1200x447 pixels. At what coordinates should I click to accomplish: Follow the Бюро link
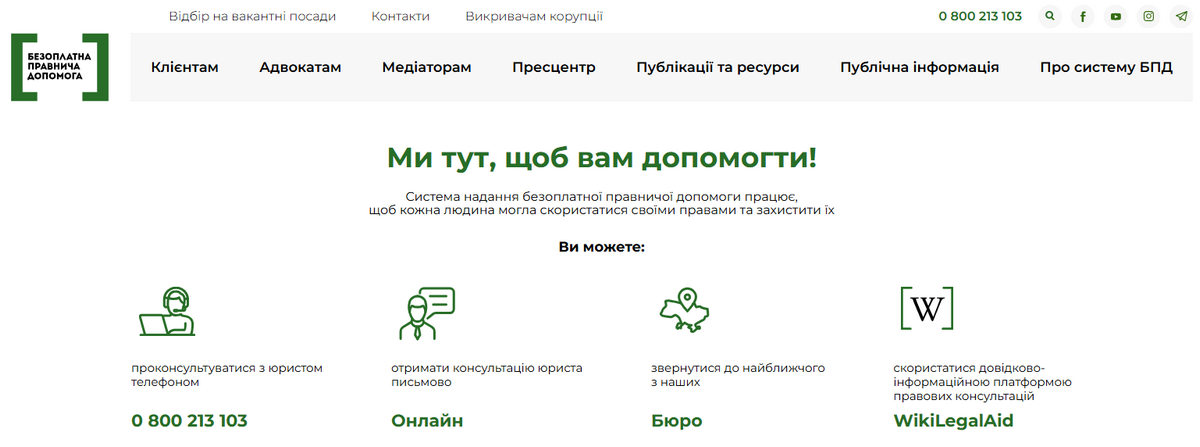point(677,421)
